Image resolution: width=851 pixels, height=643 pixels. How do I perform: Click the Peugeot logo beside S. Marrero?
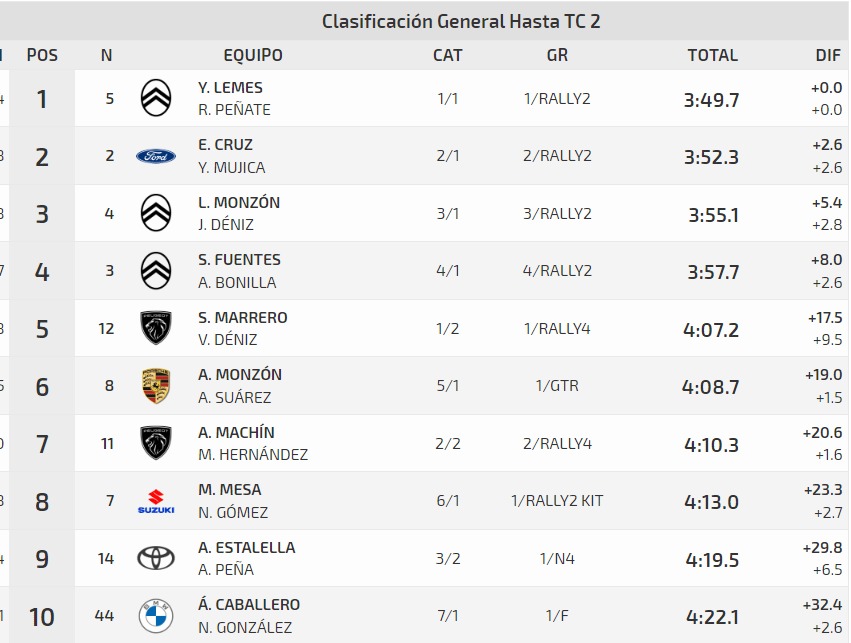[x=155, y=328]
